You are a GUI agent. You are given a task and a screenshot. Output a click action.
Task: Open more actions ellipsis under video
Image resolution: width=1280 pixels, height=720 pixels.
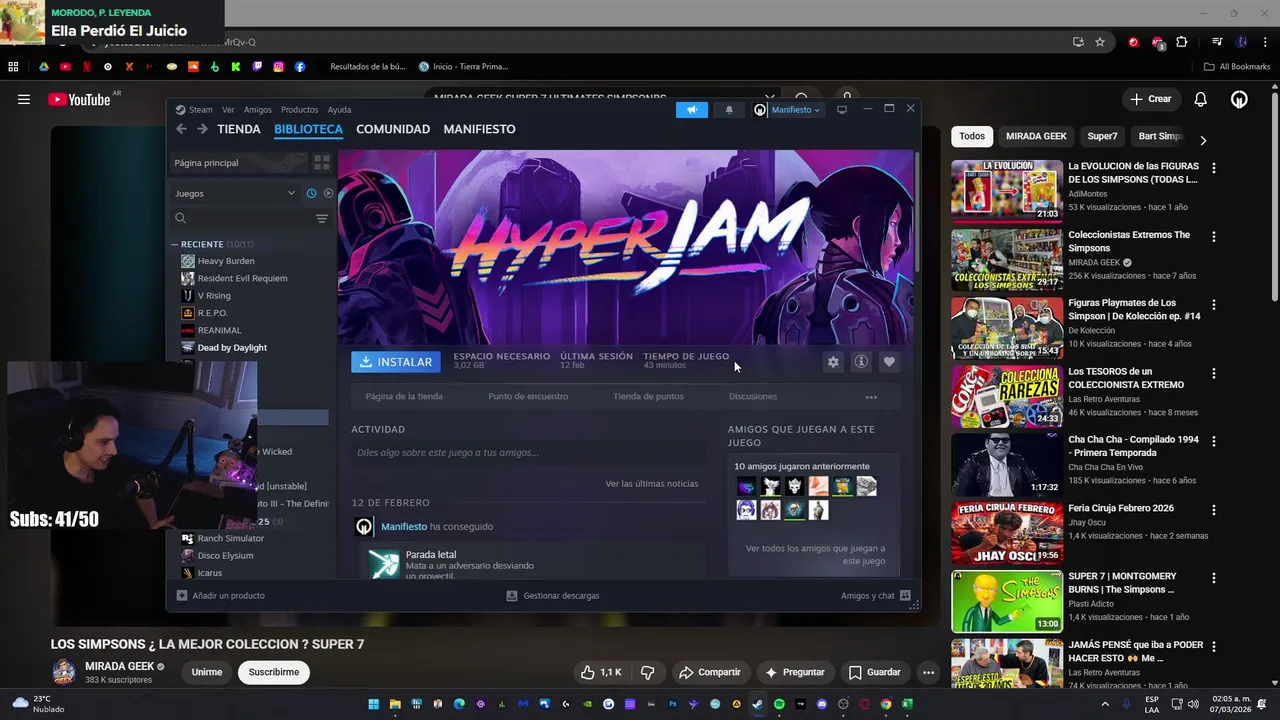[x=928, y=673]
